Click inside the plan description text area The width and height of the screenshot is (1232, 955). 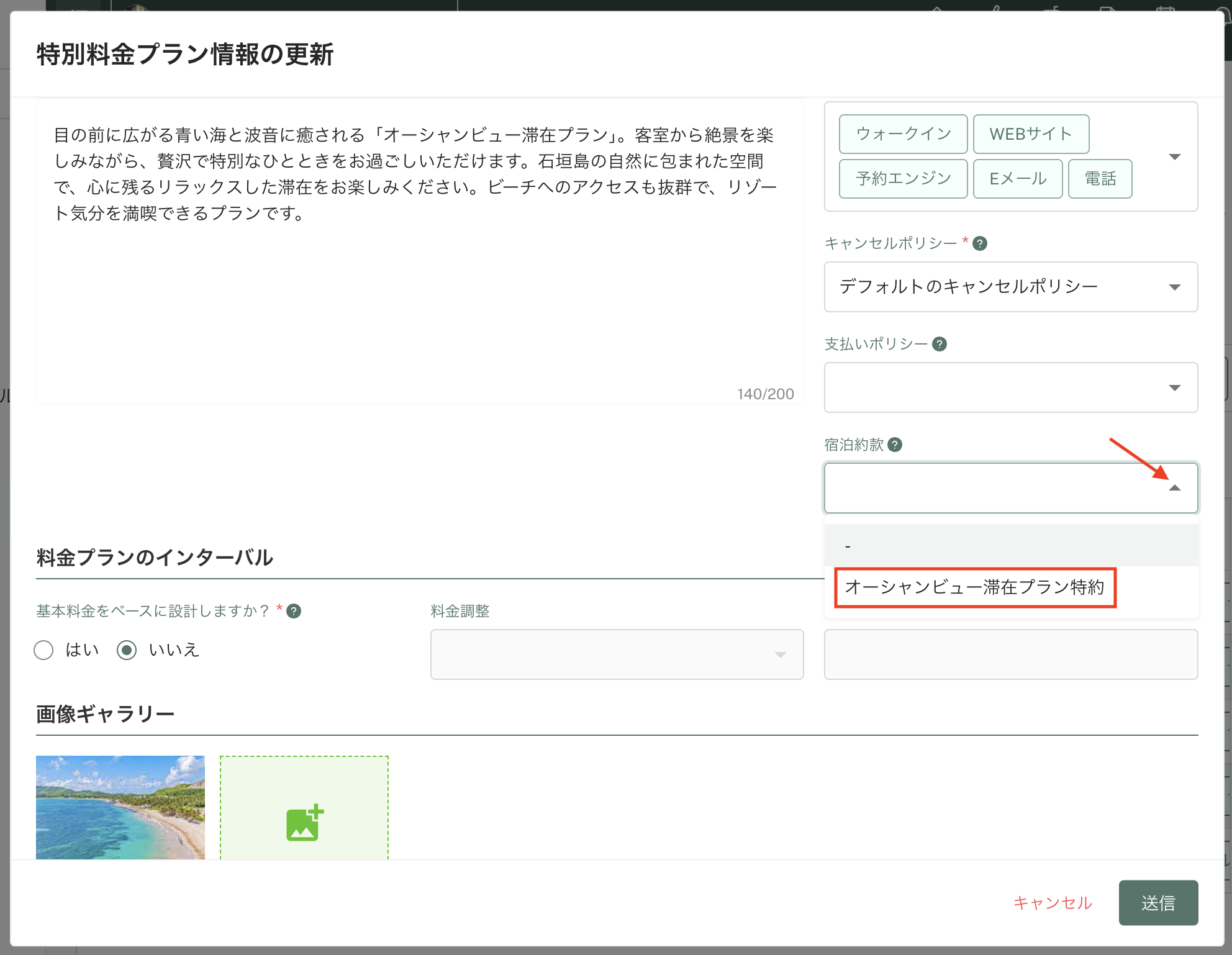pos(420,250)
